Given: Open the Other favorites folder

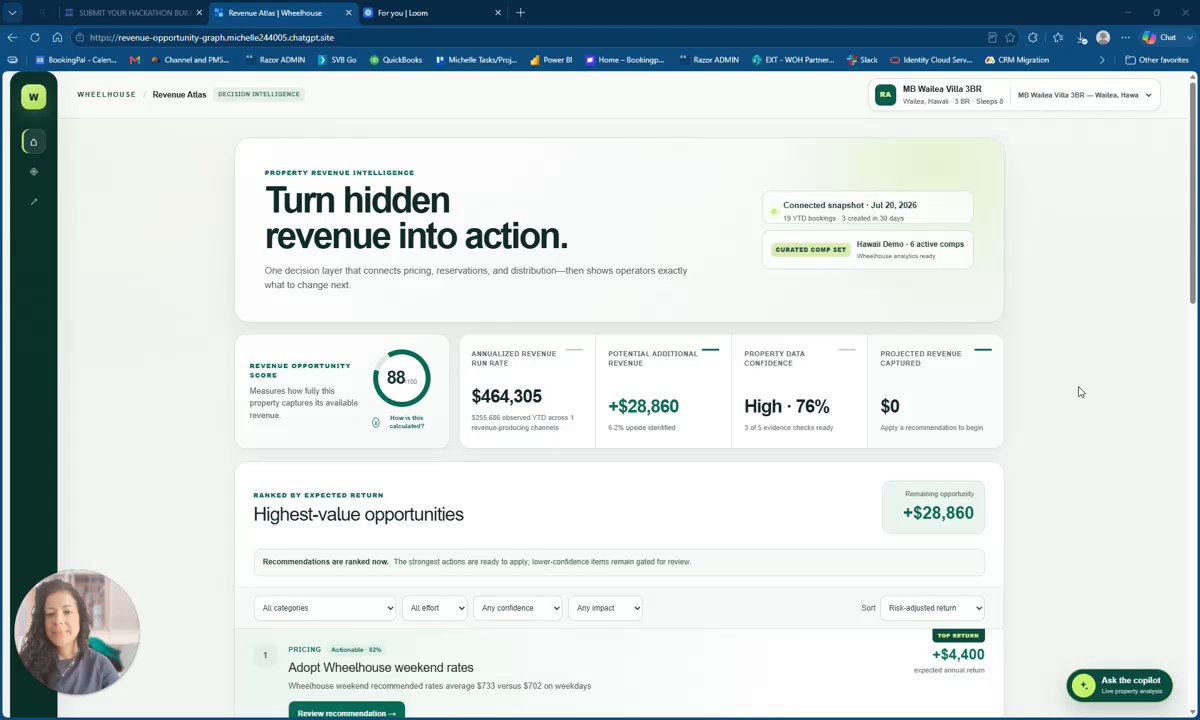Looking at the screenshot, I should [1156, 60].
